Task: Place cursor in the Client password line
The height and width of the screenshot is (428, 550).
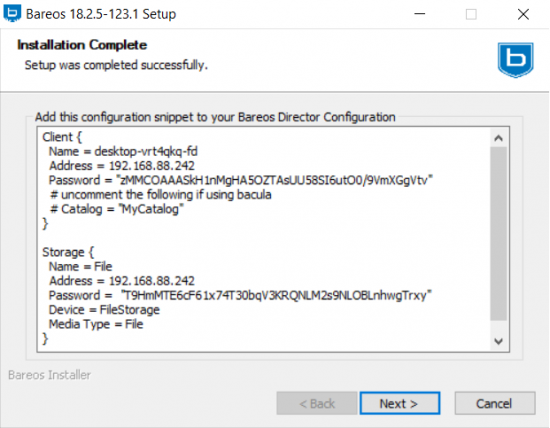Action: coord(241,180)
